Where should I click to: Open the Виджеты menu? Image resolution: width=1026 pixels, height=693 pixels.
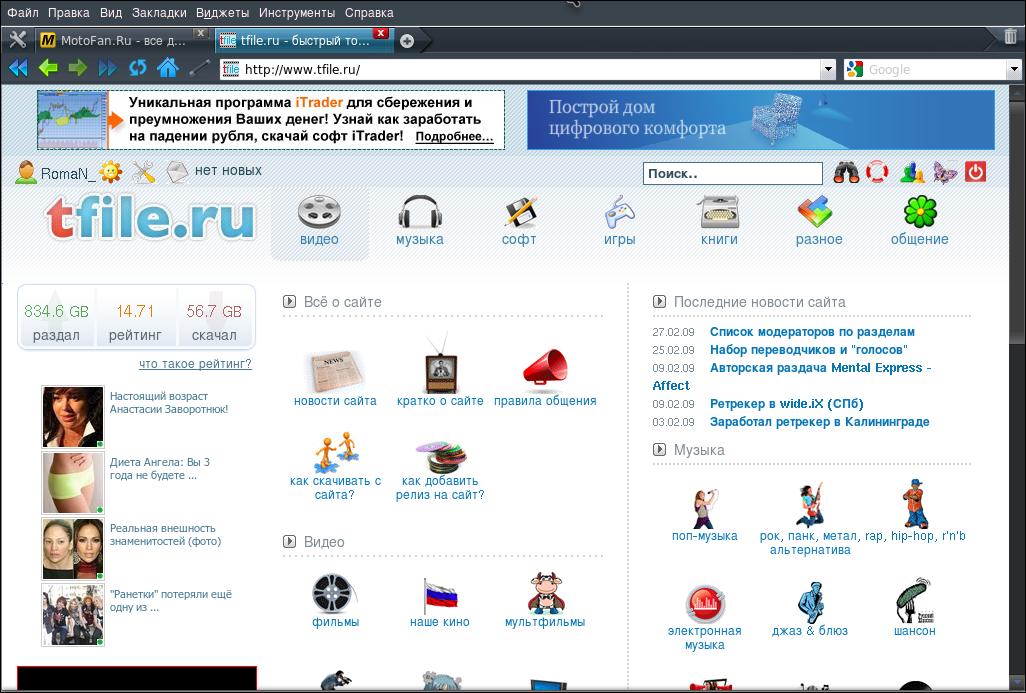(x=222, y=12)
